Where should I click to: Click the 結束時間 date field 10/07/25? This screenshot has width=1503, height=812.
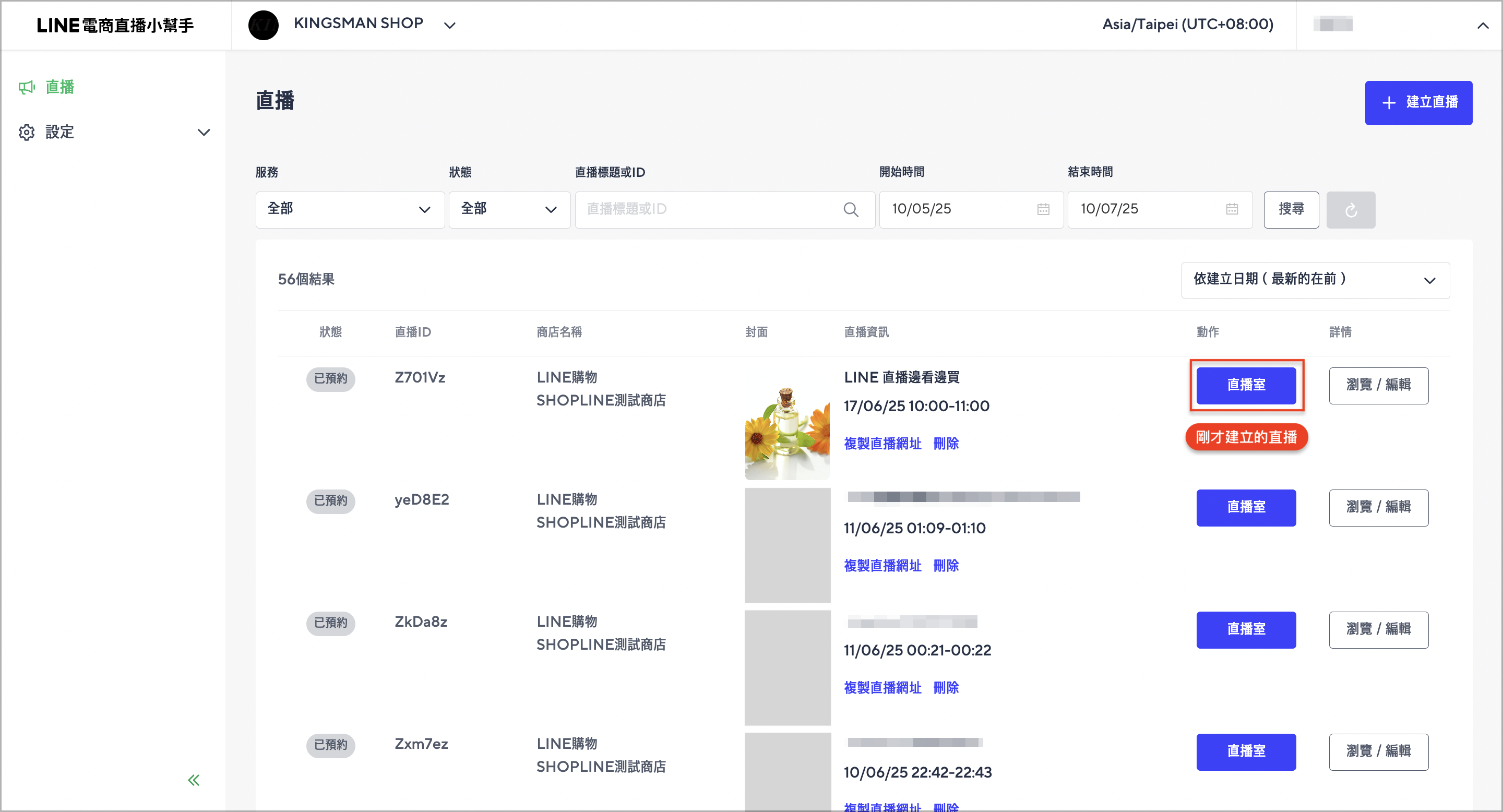[1160, 210]
